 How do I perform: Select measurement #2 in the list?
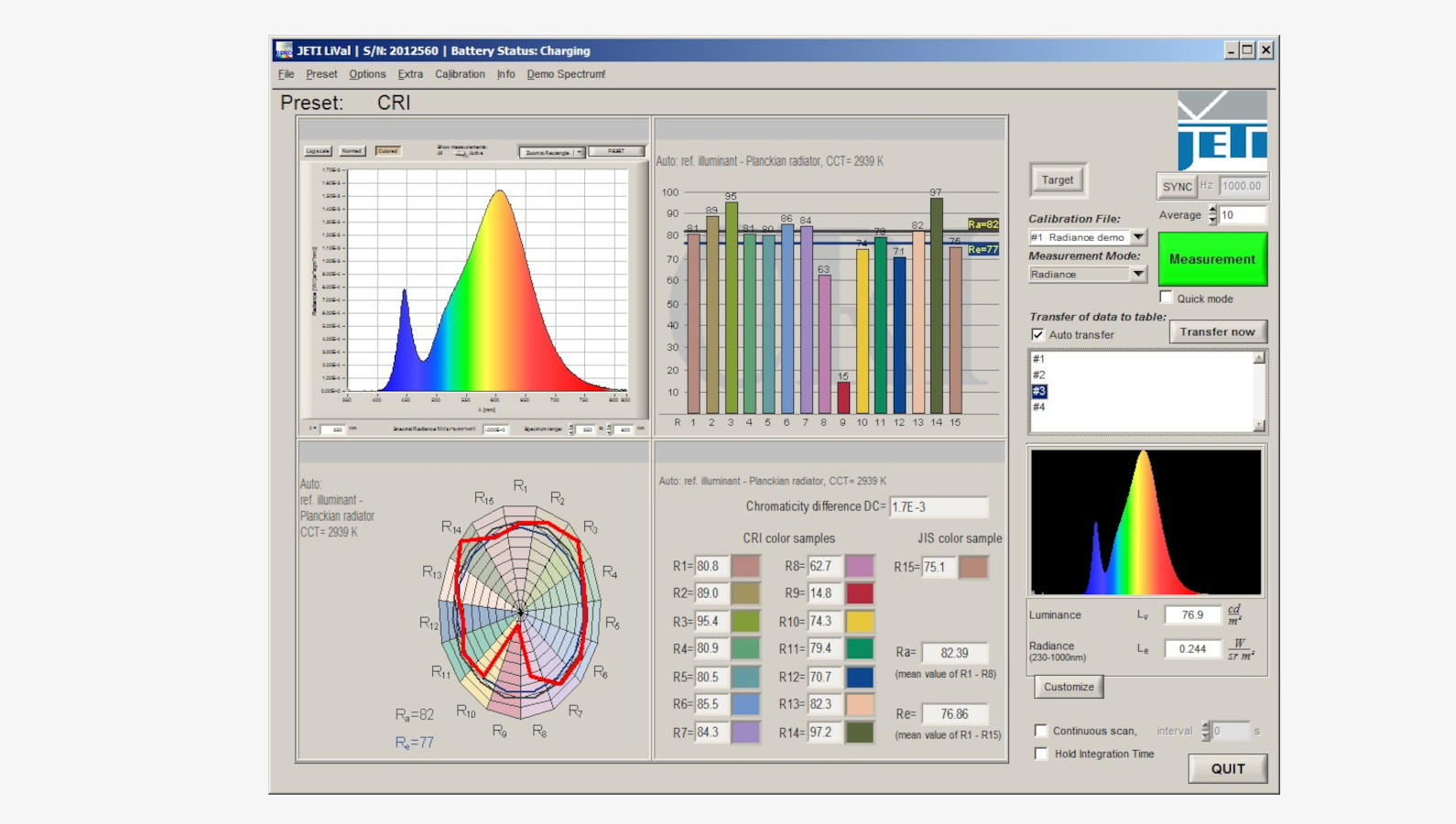tap(1039, 375)
